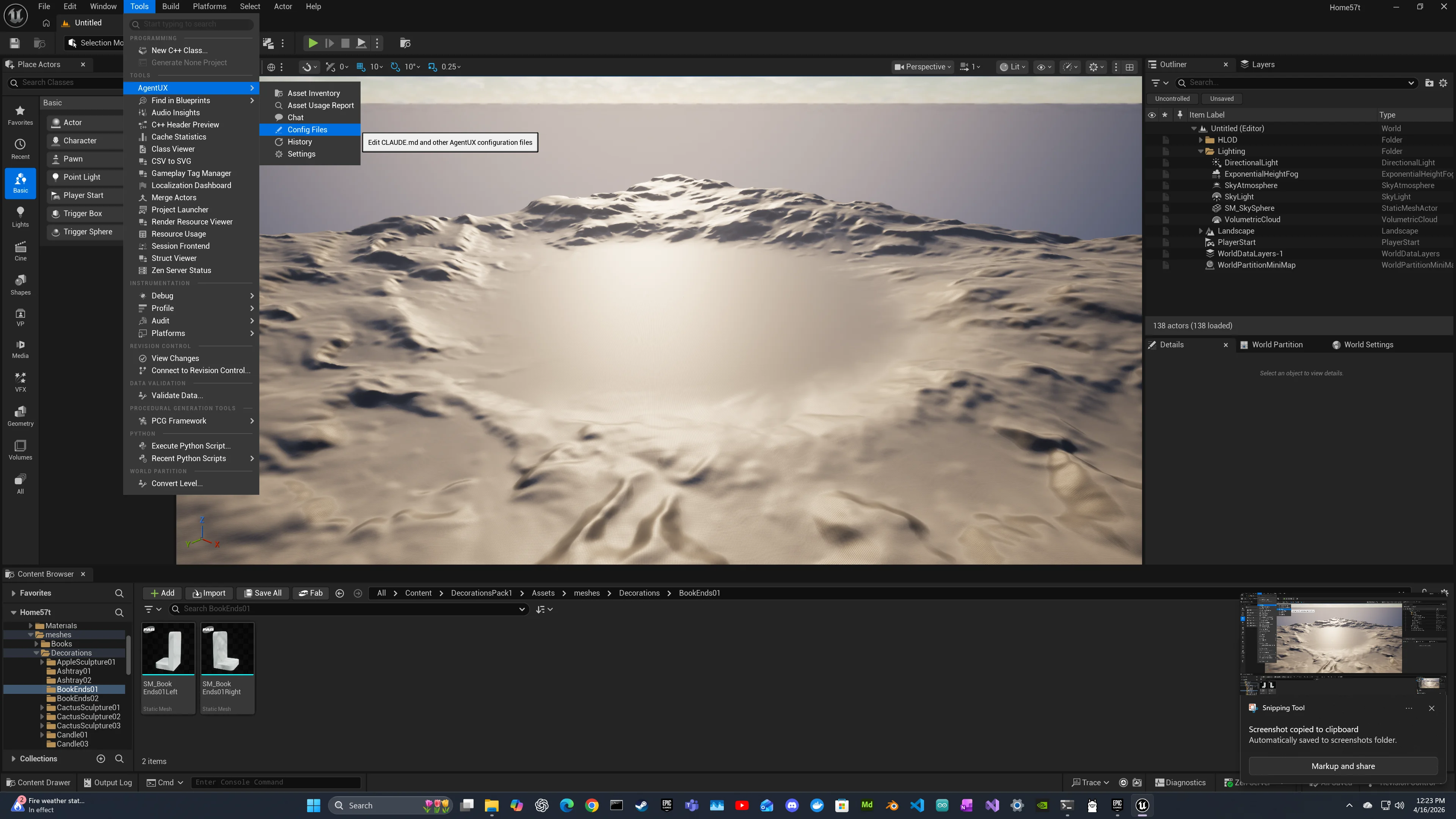Screen dimensions: 1456x819
Task: Click the add collection plus icon
Action: pos(100,758)
